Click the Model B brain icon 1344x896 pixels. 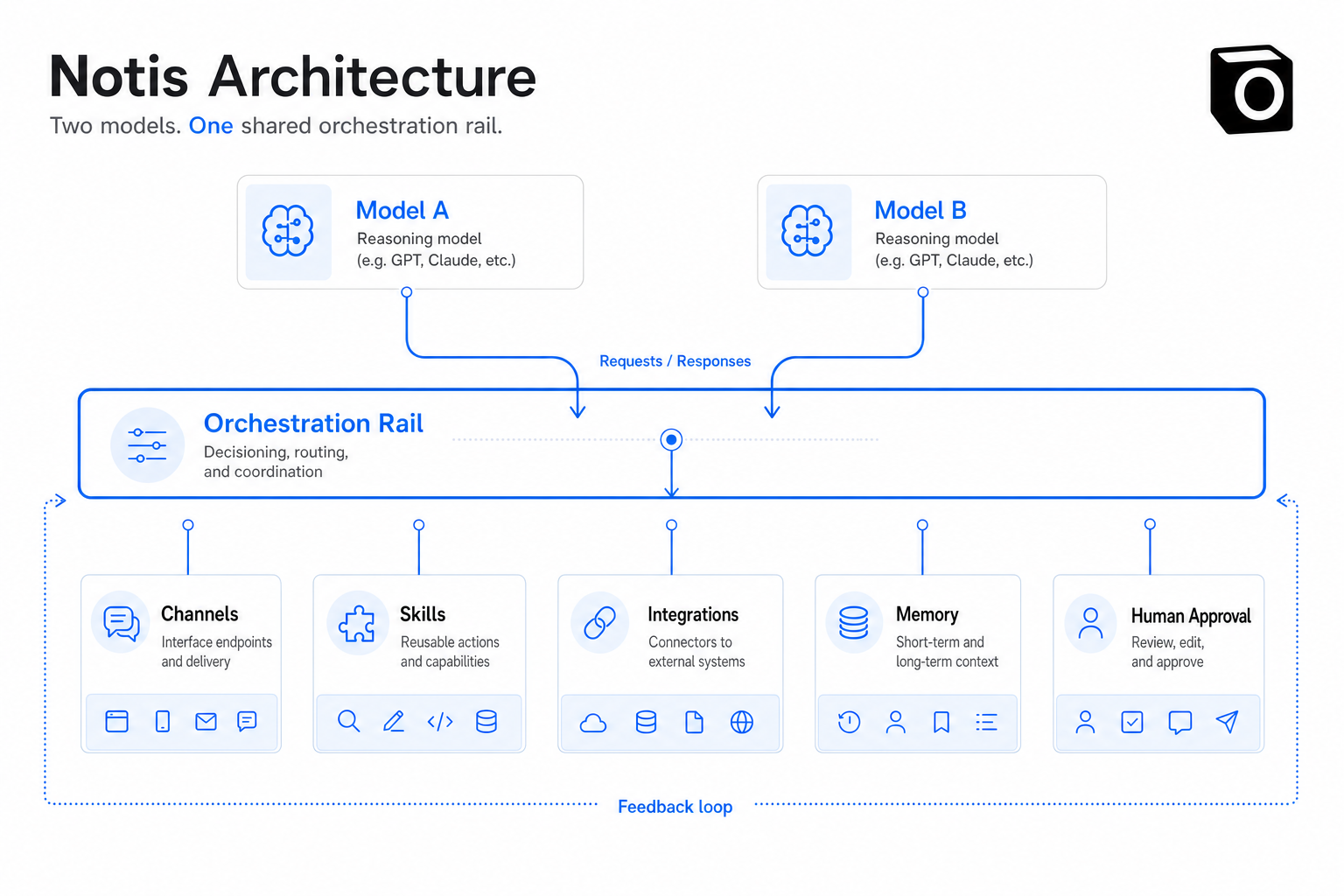pyautogui.click(x=807, y=231)
